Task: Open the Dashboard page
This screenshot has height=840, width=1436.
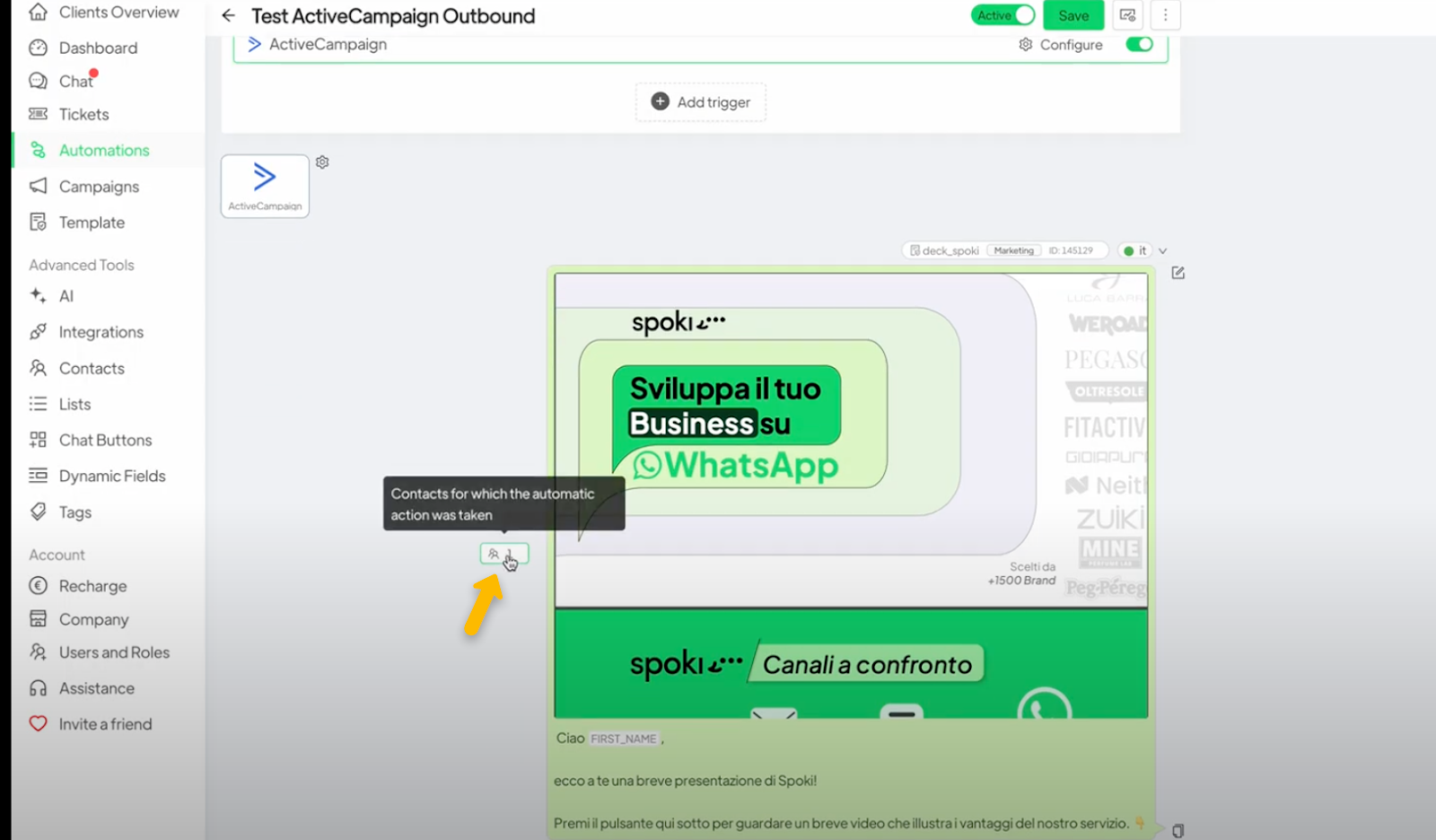Action: tap(83, 48)
